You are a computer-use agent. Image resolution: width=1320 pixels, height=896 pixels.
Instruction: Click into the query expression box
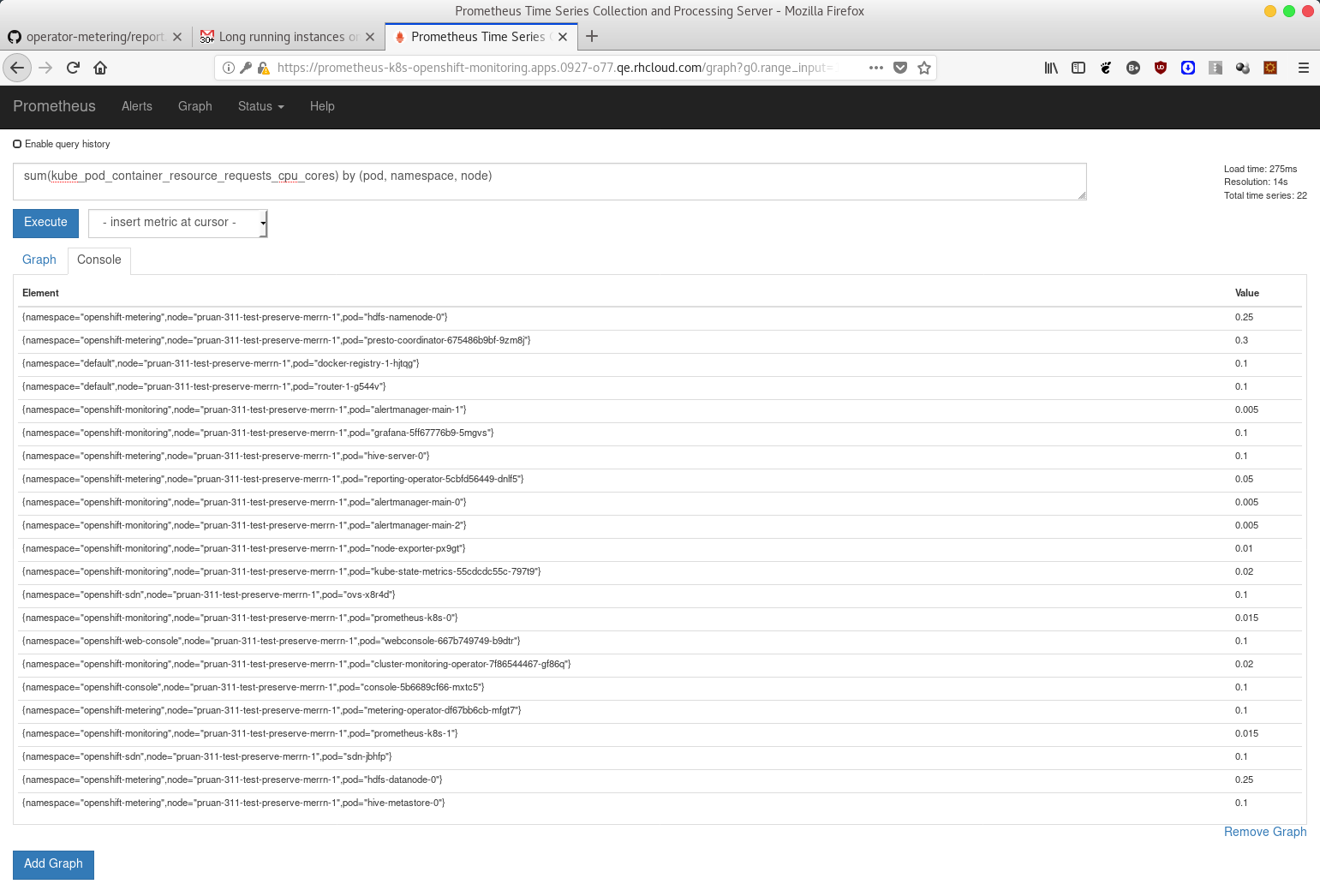tap(550, 182)
